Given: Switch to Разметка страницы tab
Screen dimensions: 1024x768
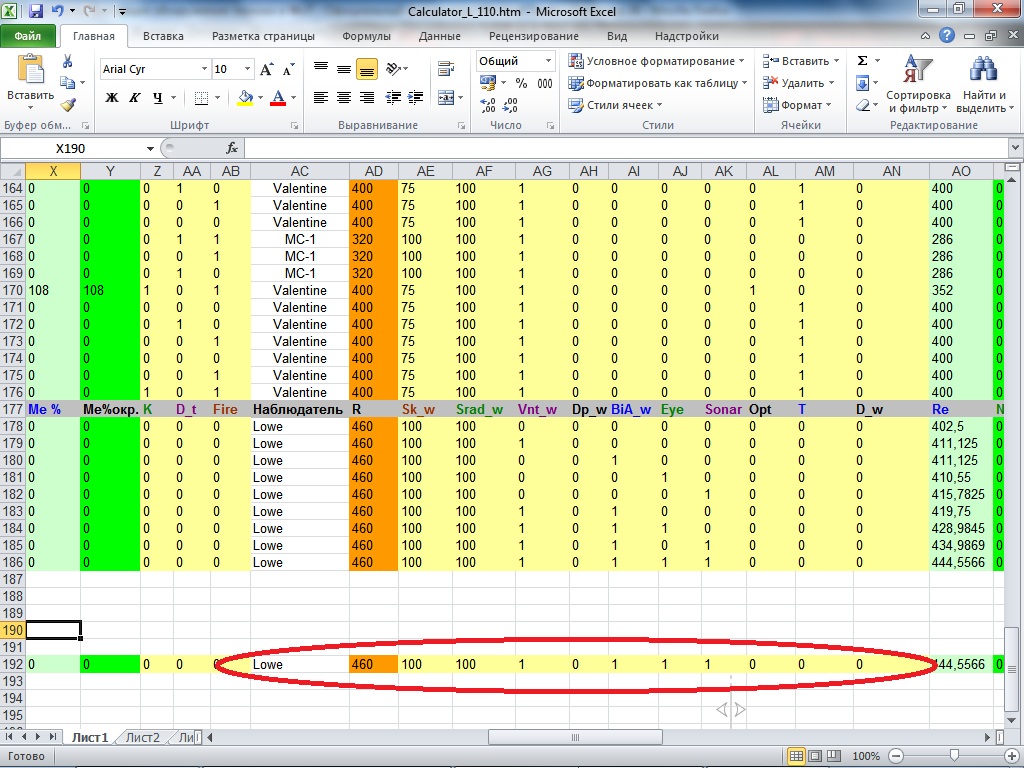Looking at the screenshot, I should 263,36.
